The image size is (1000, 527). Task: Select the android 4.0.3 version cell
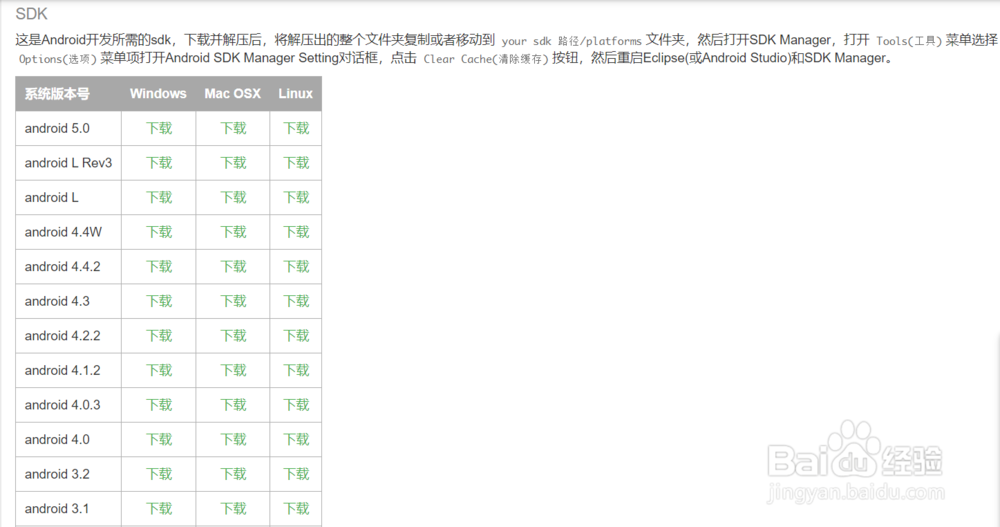pyautogui.click(x=68, y=404)
